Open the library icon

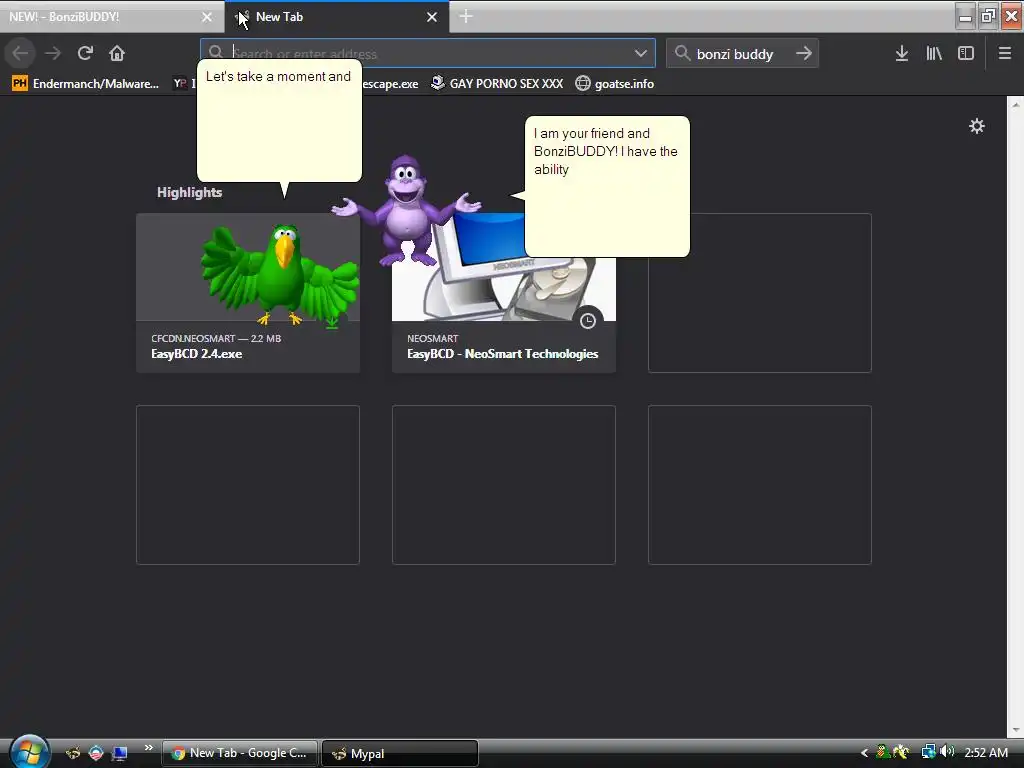(934, 53)
